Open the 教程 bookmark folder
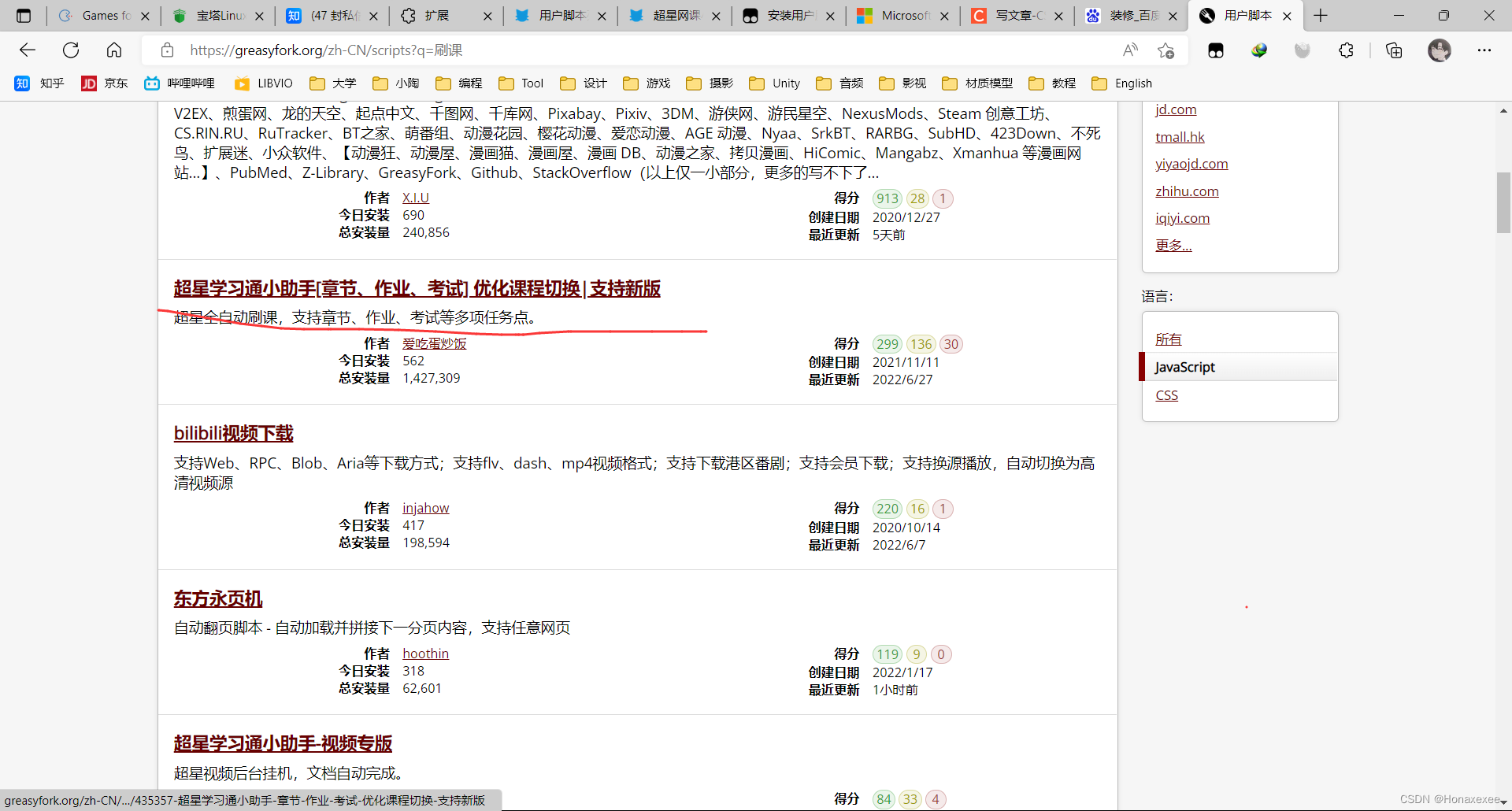 [x=1052, y=83]
